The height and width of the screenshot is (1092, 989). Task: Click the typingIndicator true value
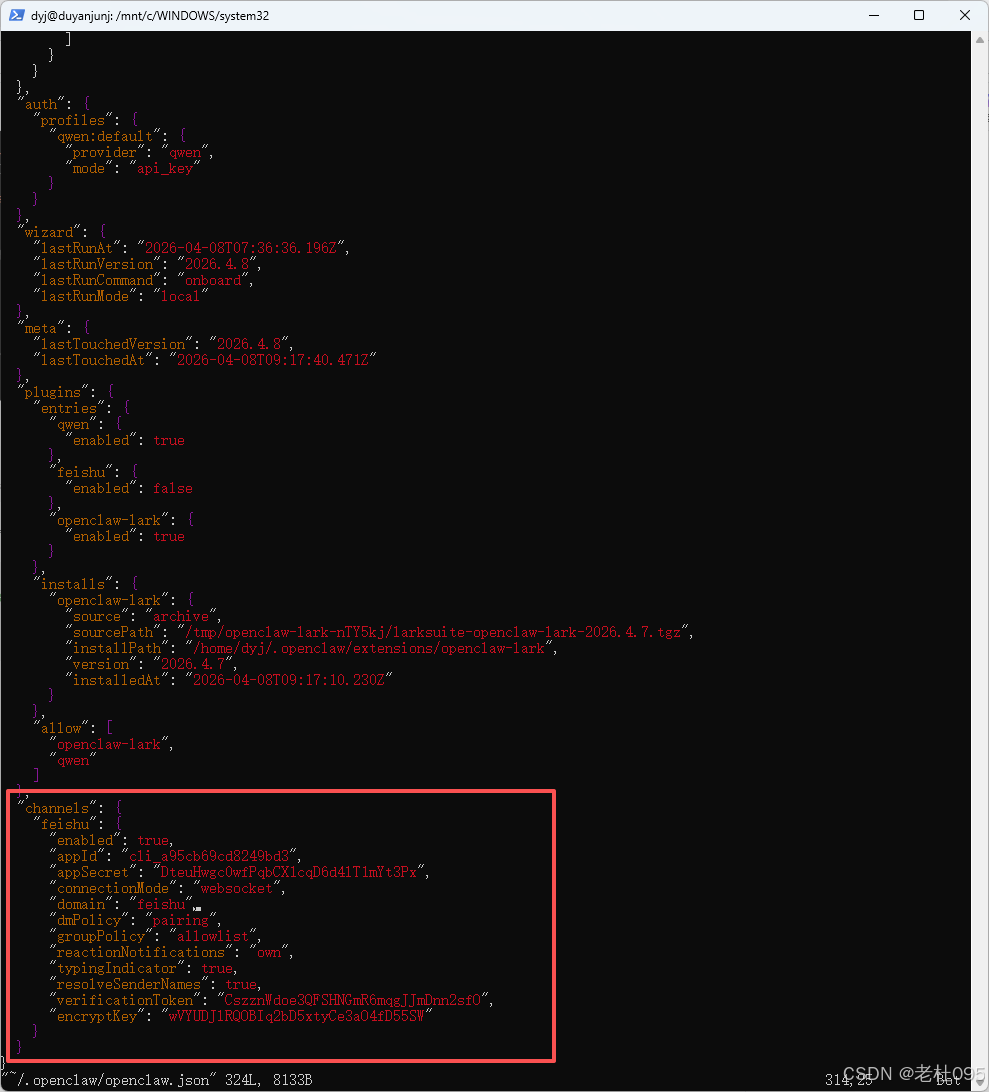click(217, 969)
